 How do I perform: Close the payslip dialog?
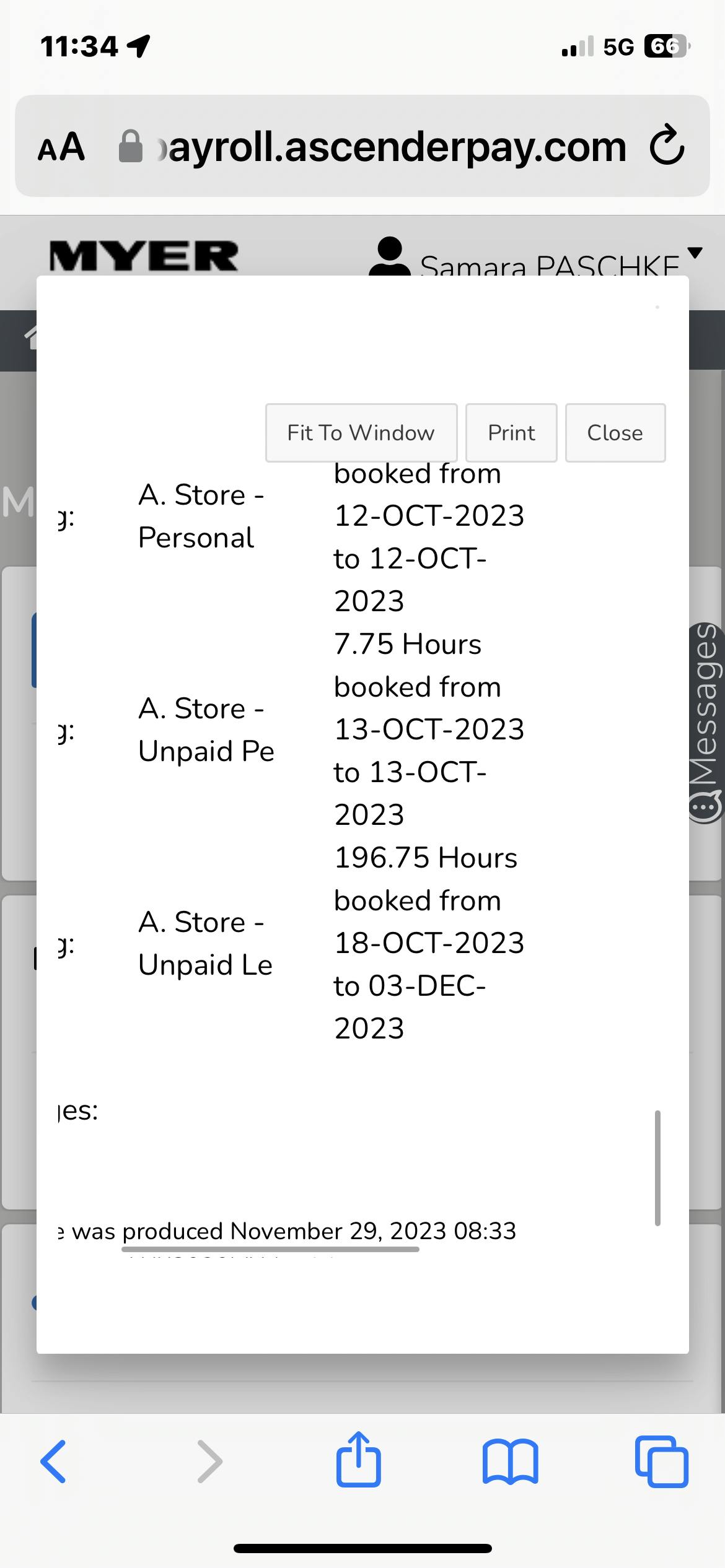pos(615,433)
